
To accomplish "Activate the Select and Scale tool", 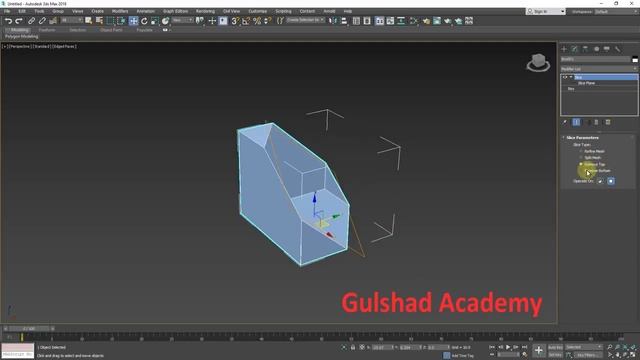I will pos(155,21).
